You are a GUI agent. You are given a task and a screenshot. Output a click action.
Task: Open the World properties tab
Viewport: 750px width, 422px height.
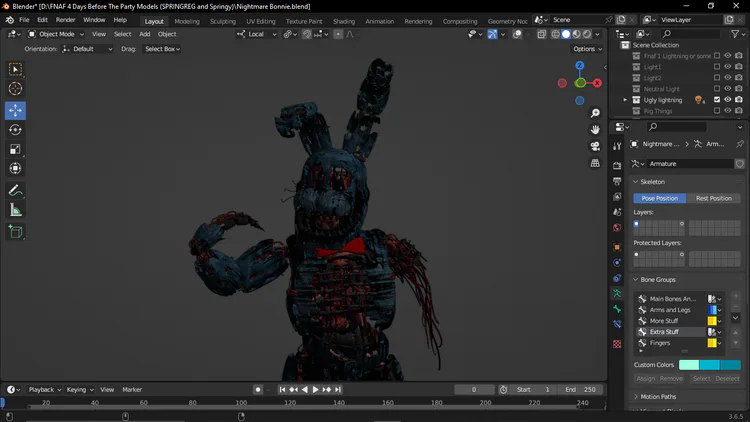[617, 228]
